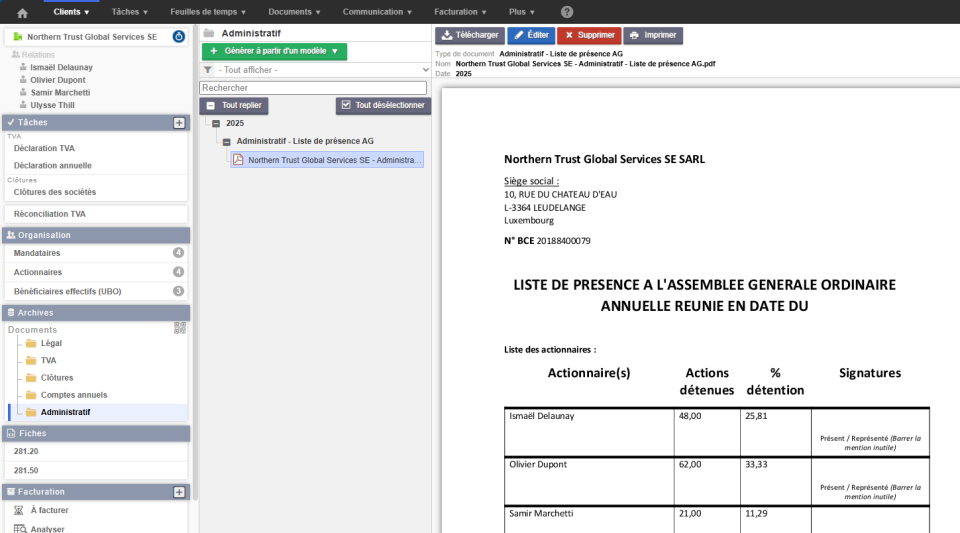Select contact Ulysse Thill in Relations
This screenshot has width=960, height=533.
click(x=53, y=105)
